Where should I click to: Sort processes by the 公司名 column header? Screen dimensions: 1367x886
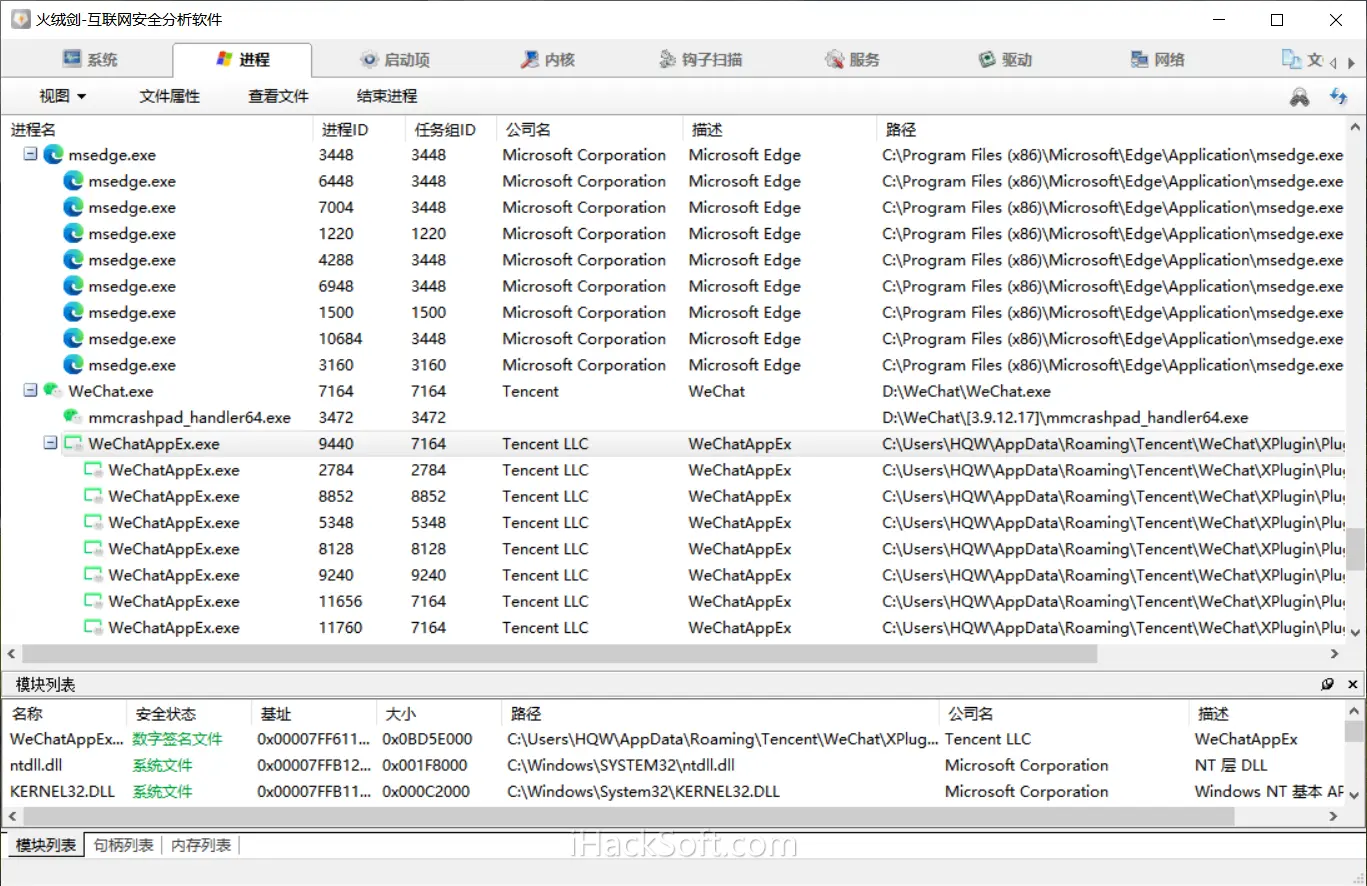tap(590, 129)
